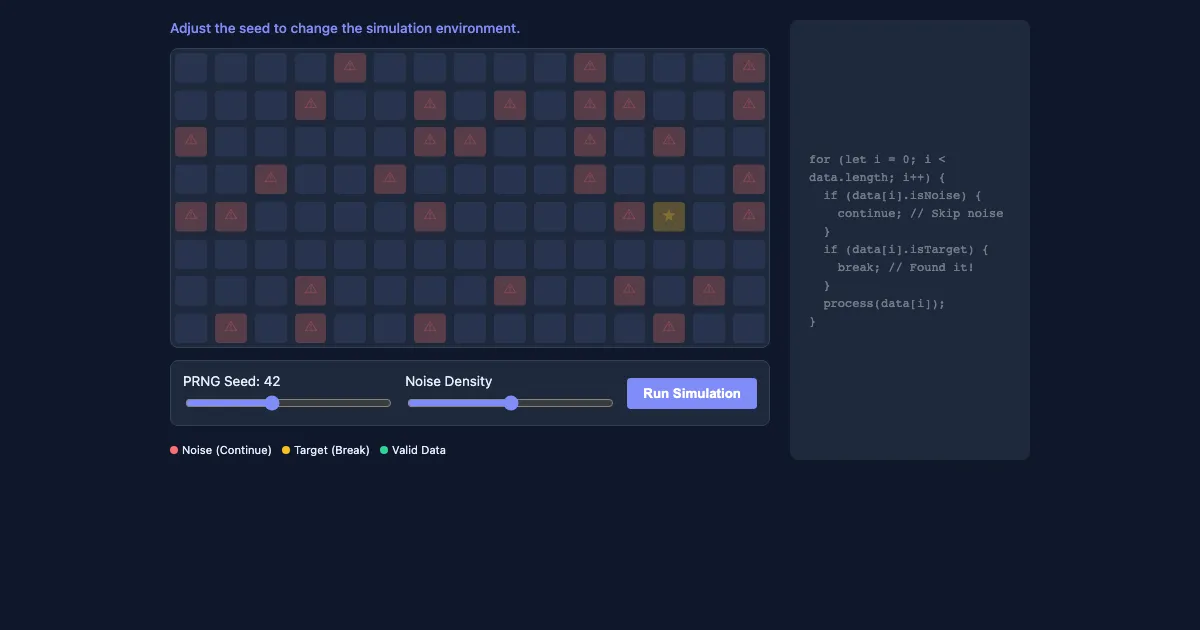Click warning cell immediately left of the star
The image size is (1200, 630).
[629, 216]
